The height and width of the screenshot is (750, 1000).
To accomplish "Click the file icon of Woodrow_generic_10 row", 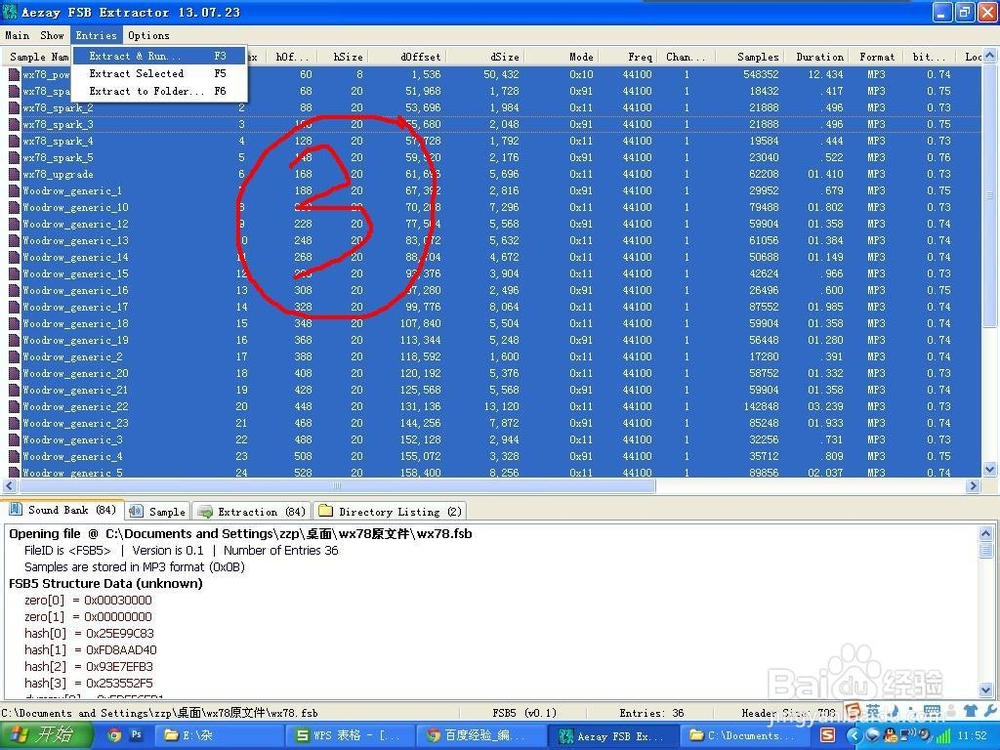I will pyautogui.click(x=14, y=207).
